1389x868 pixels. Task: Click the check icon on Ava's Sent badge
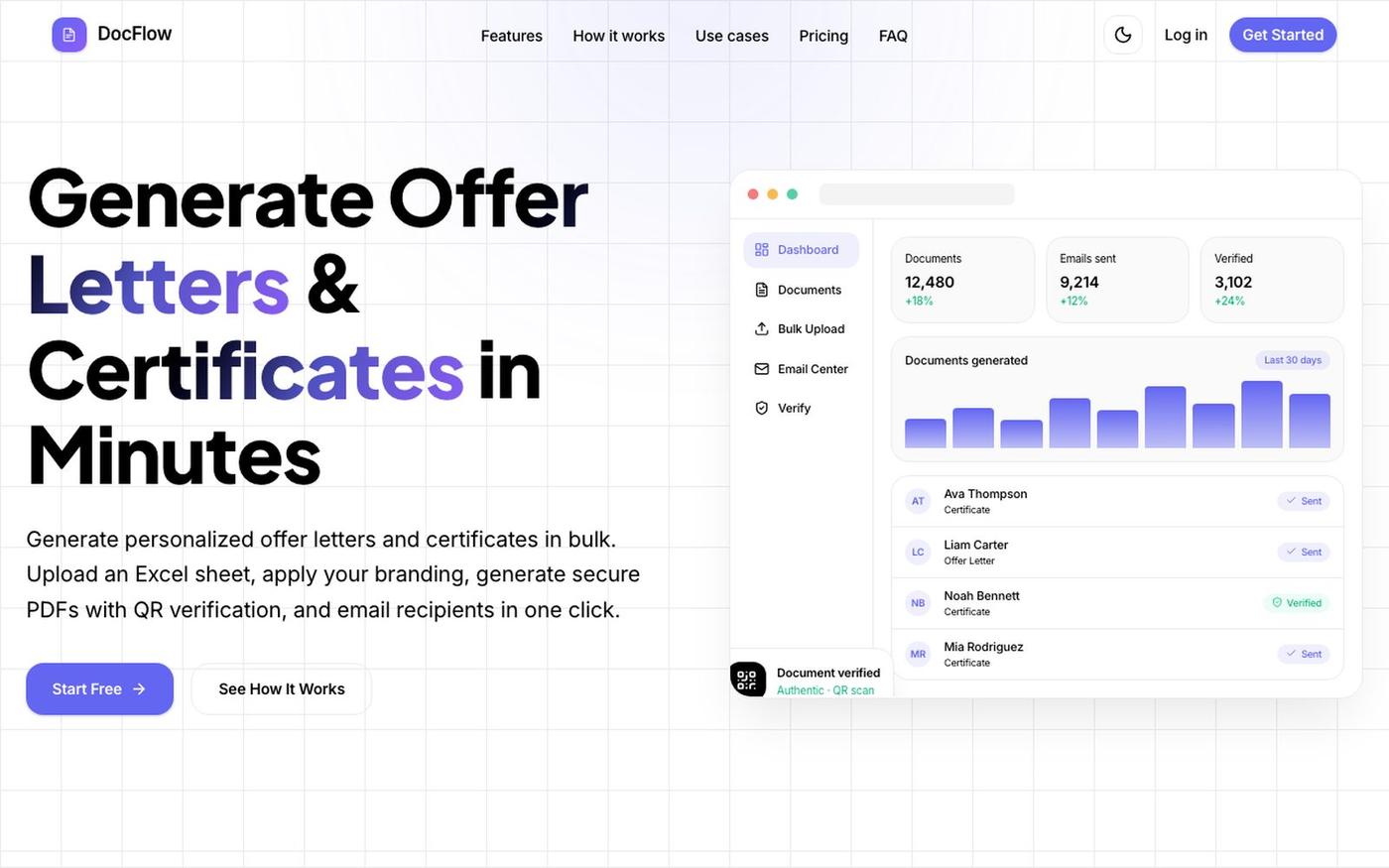(x=1291, y=501)
